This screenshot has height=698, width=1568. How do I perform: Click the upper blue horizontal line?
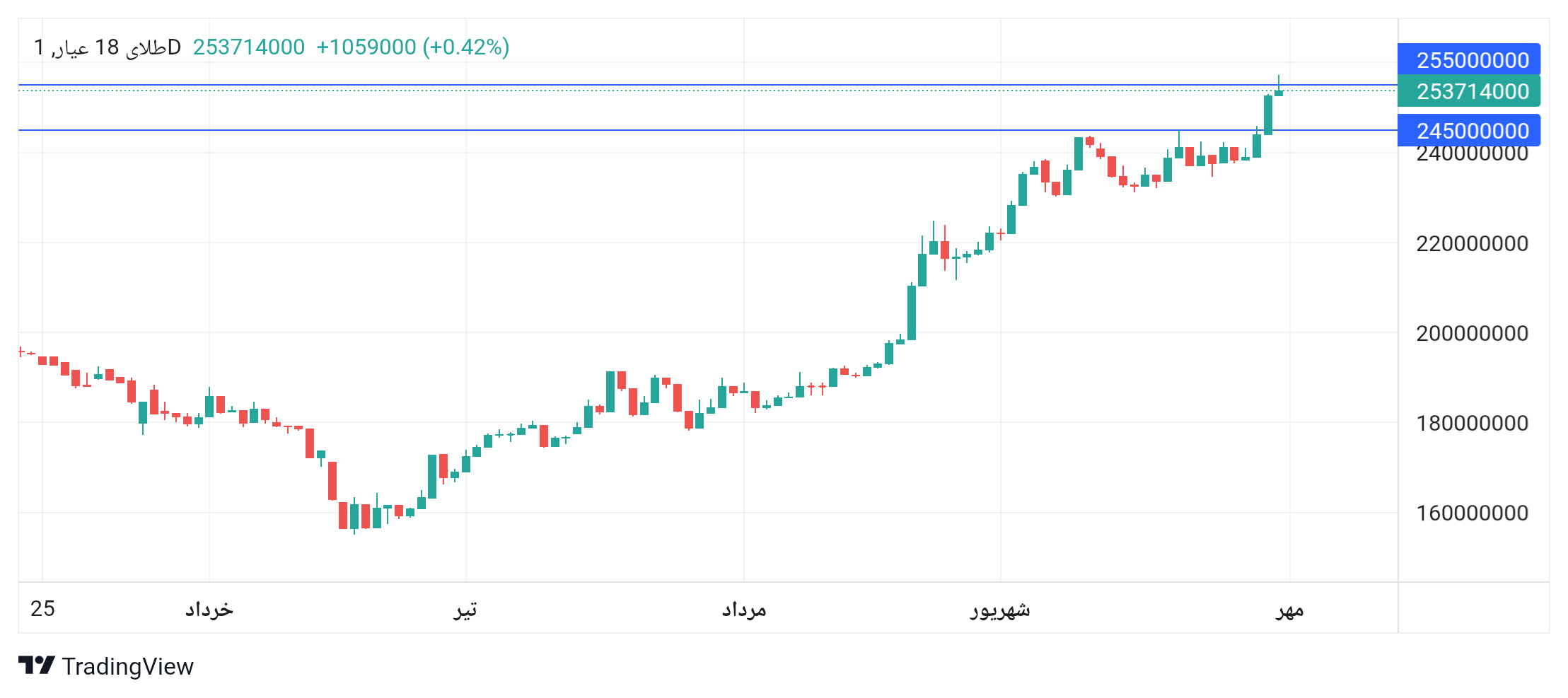[707, 85]
